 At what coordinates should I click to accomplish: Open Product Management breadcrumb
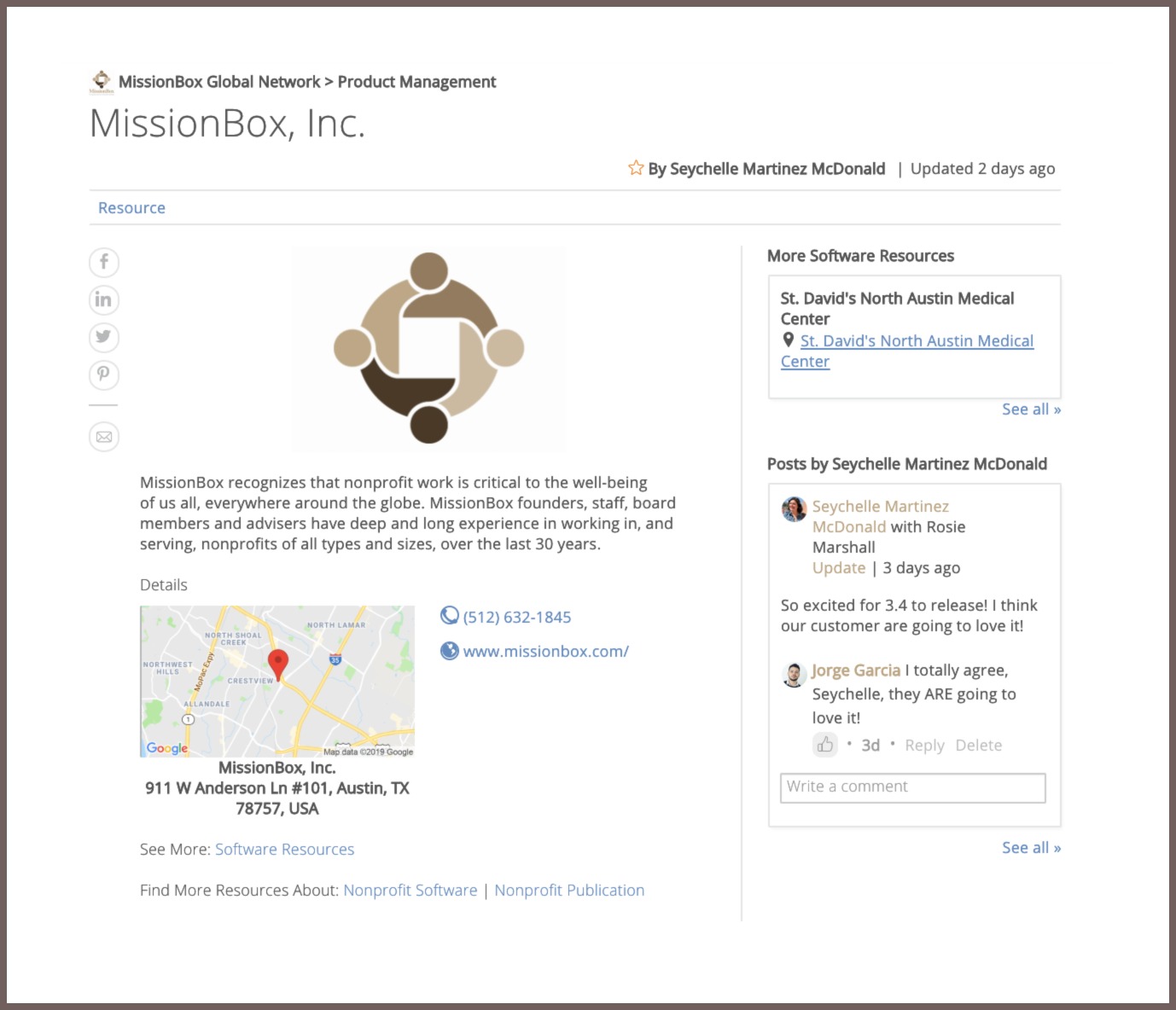click(x=416, y=82)
